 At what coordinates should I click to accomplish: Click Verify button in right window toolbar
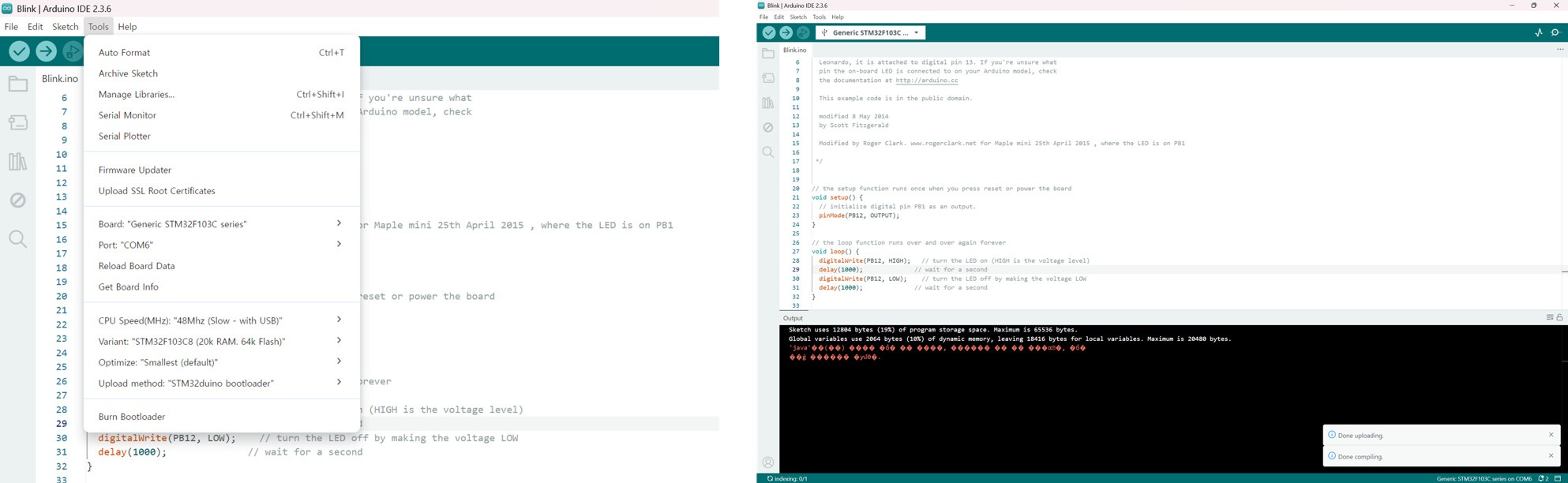point(768,32)
